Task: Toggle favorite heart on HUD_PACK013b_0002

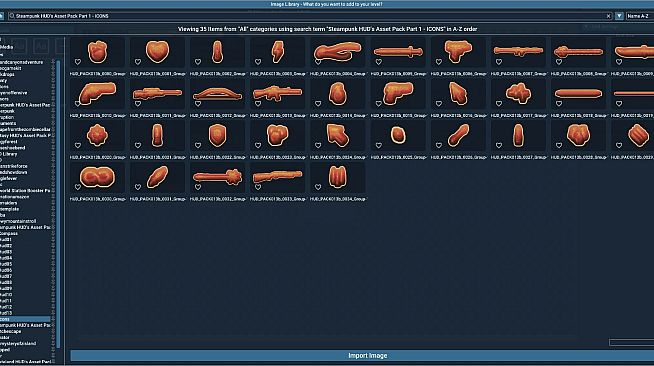Action: tap(198, 62)
